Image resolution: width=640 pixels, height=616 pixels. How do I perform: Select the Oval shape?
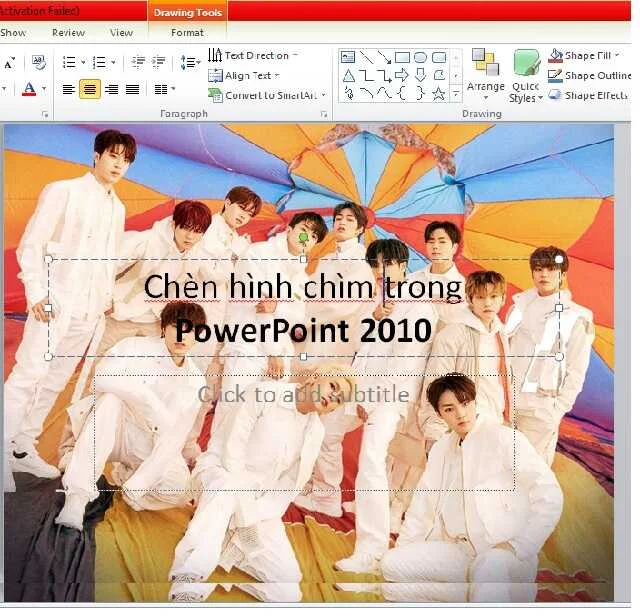[x=420, y=57]
